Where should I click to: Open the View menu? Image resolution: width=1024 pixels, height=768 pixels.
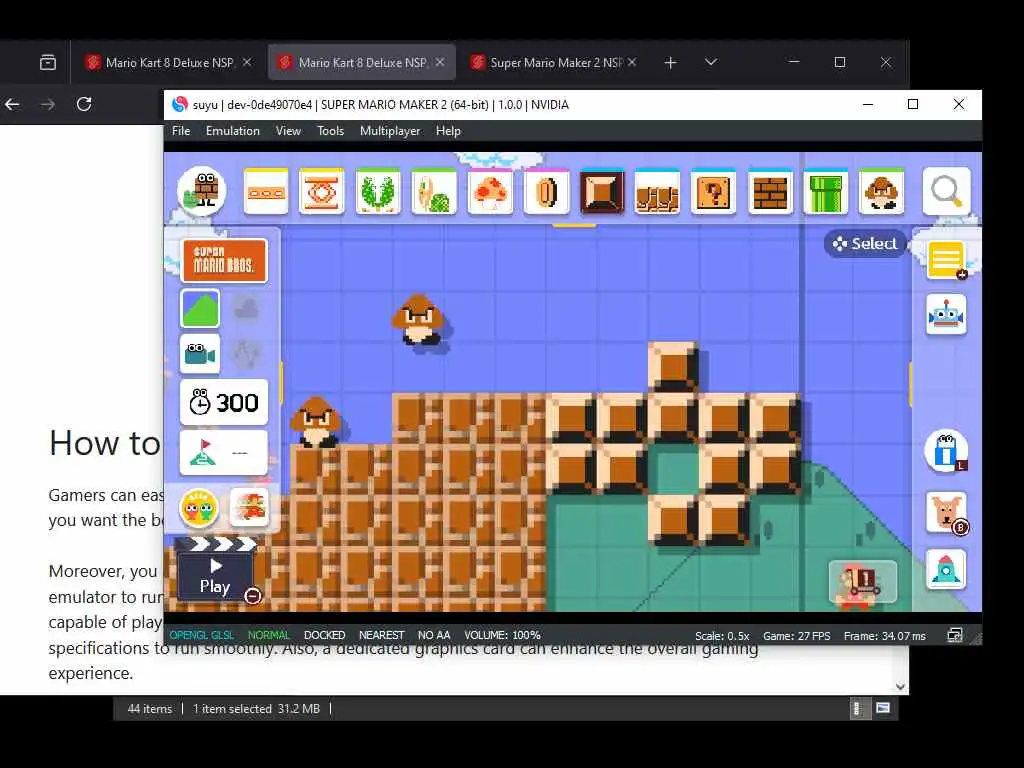(x=288, y=131)
